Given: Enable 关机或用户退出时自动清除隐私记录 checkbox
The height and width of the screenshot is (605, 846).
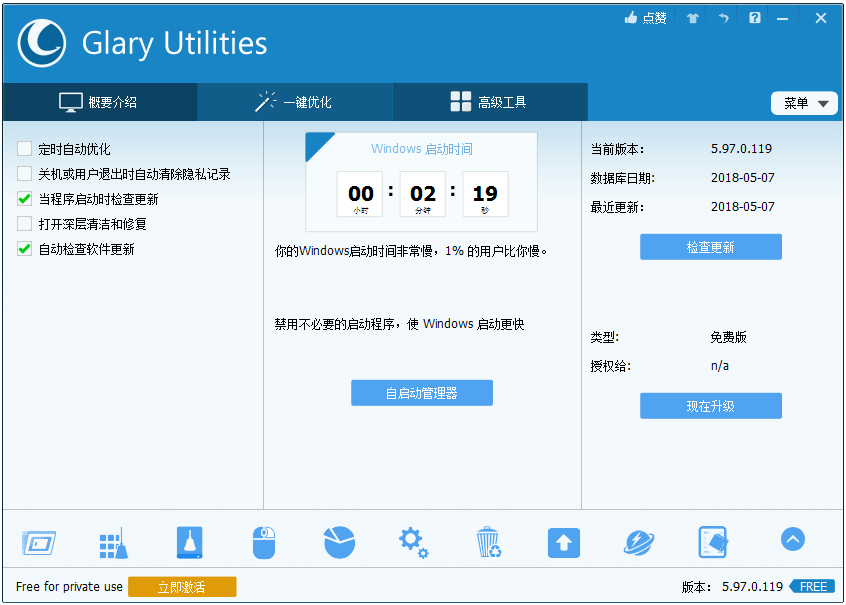Looking at the screenshot, I should (24, 174).
